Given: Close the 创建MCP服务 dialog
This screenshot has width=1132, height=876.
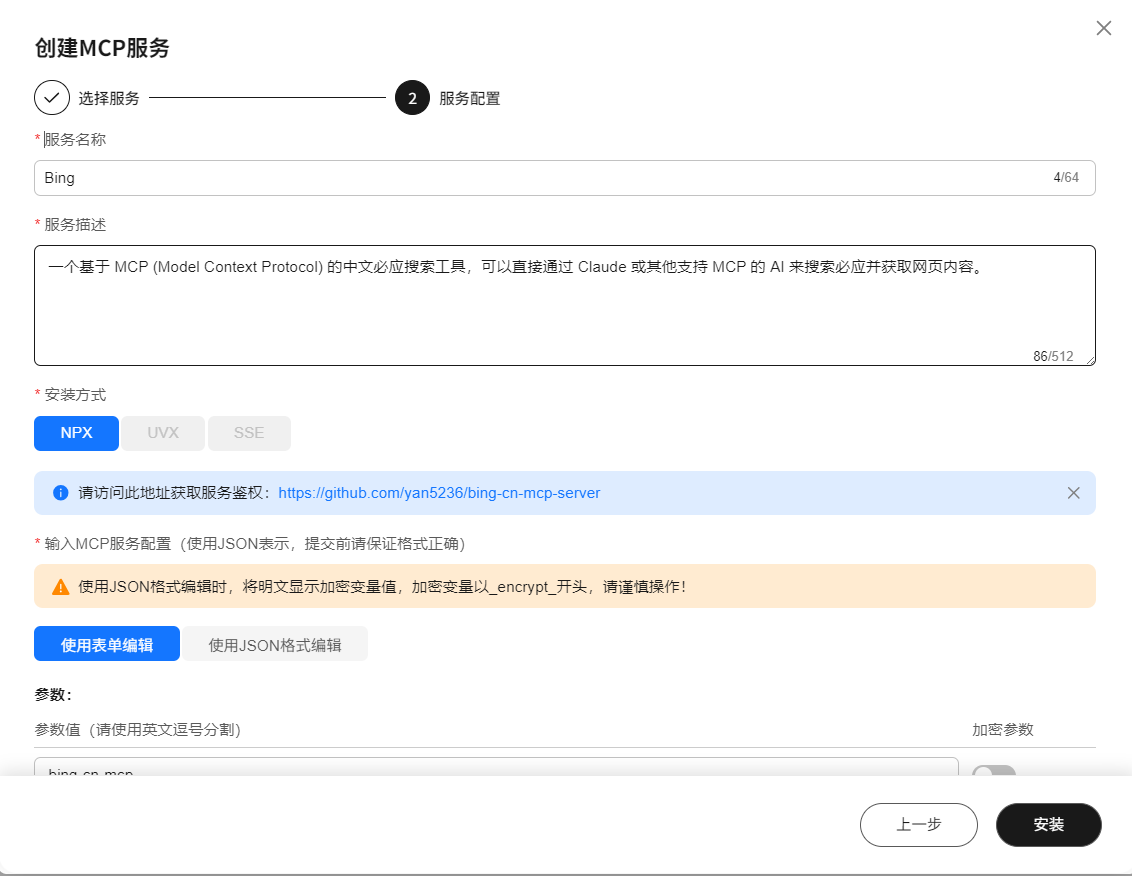Looking at the screenshot, I should click(1103, 28).
